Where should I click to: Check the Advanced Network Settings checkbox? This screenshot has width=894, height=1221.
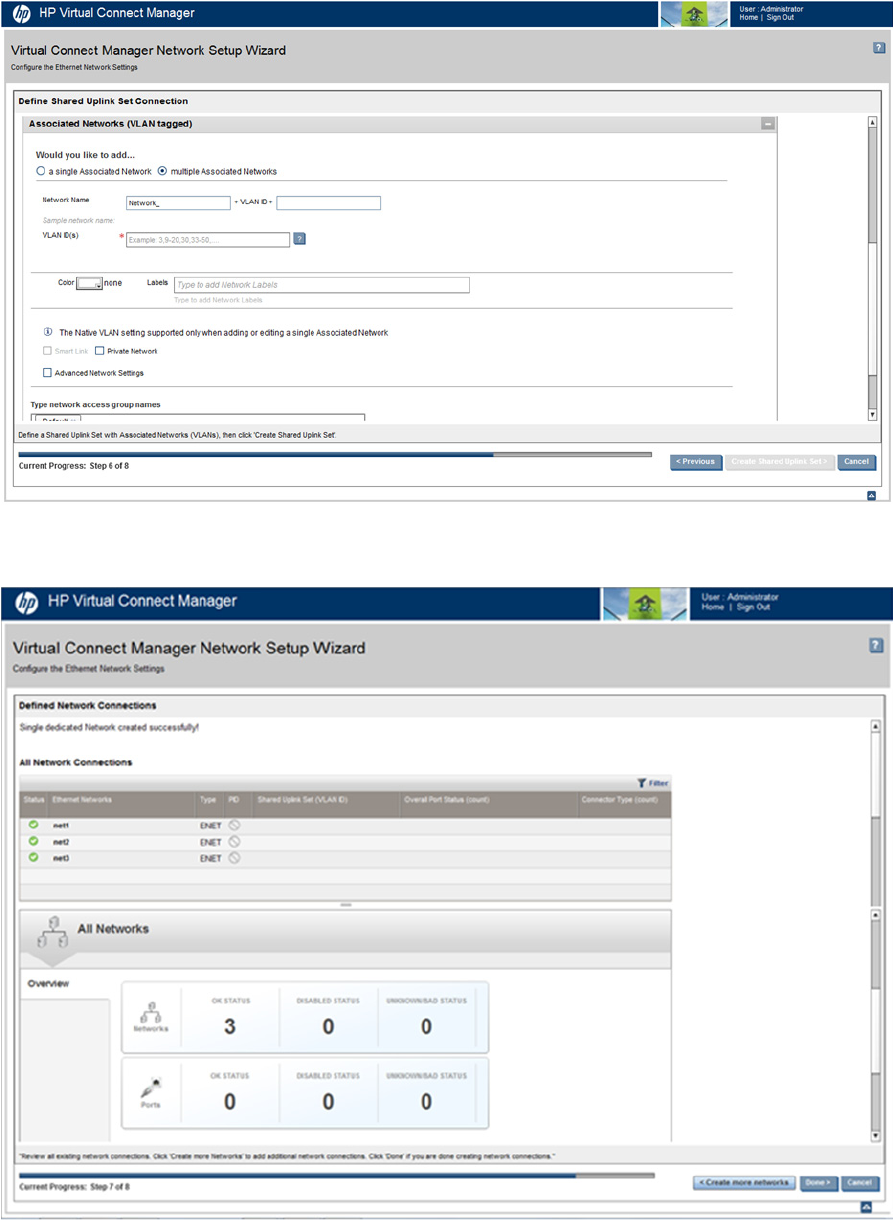click(x=47, y=373)
